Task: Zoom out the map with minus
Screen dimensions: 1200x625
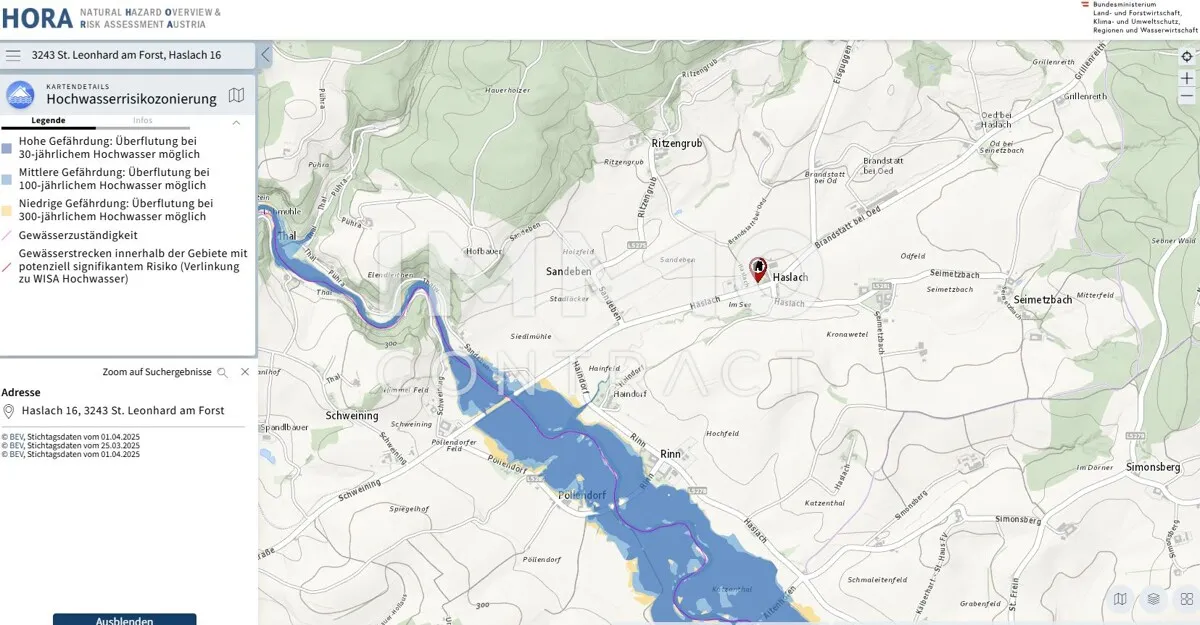Action: point(1187,96)
